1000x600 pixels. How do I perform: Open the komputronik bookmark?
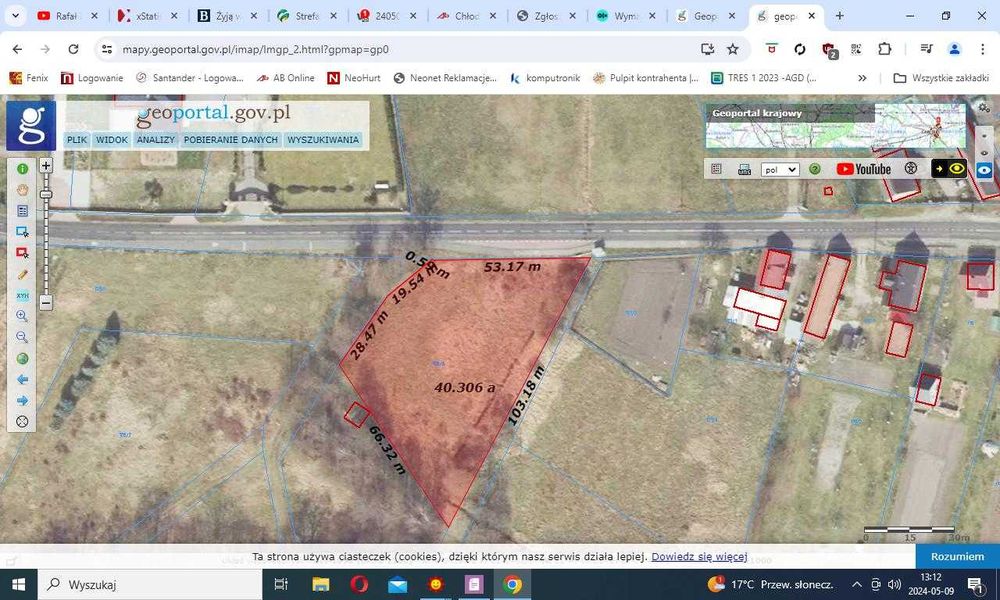tap(545, 78)
